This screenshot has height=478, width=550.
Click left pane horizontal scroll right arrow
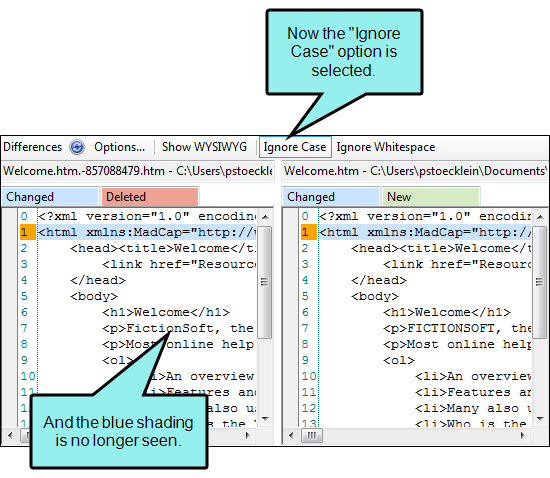pyautogui.click(x=248, y=436)
